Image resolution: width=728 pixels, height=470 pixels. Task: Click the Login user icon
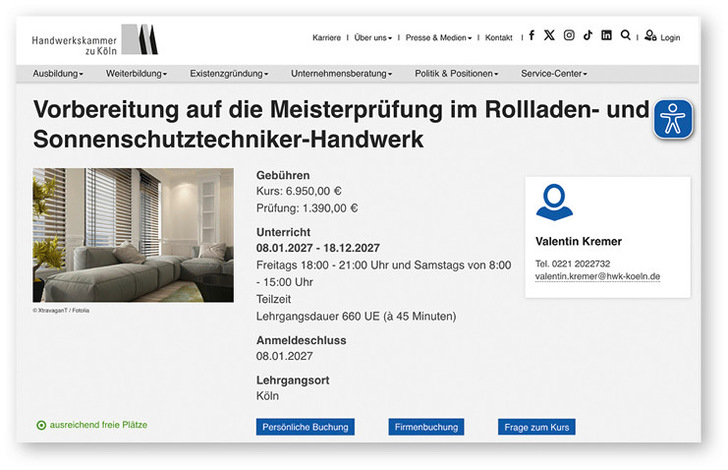point(650,35)
